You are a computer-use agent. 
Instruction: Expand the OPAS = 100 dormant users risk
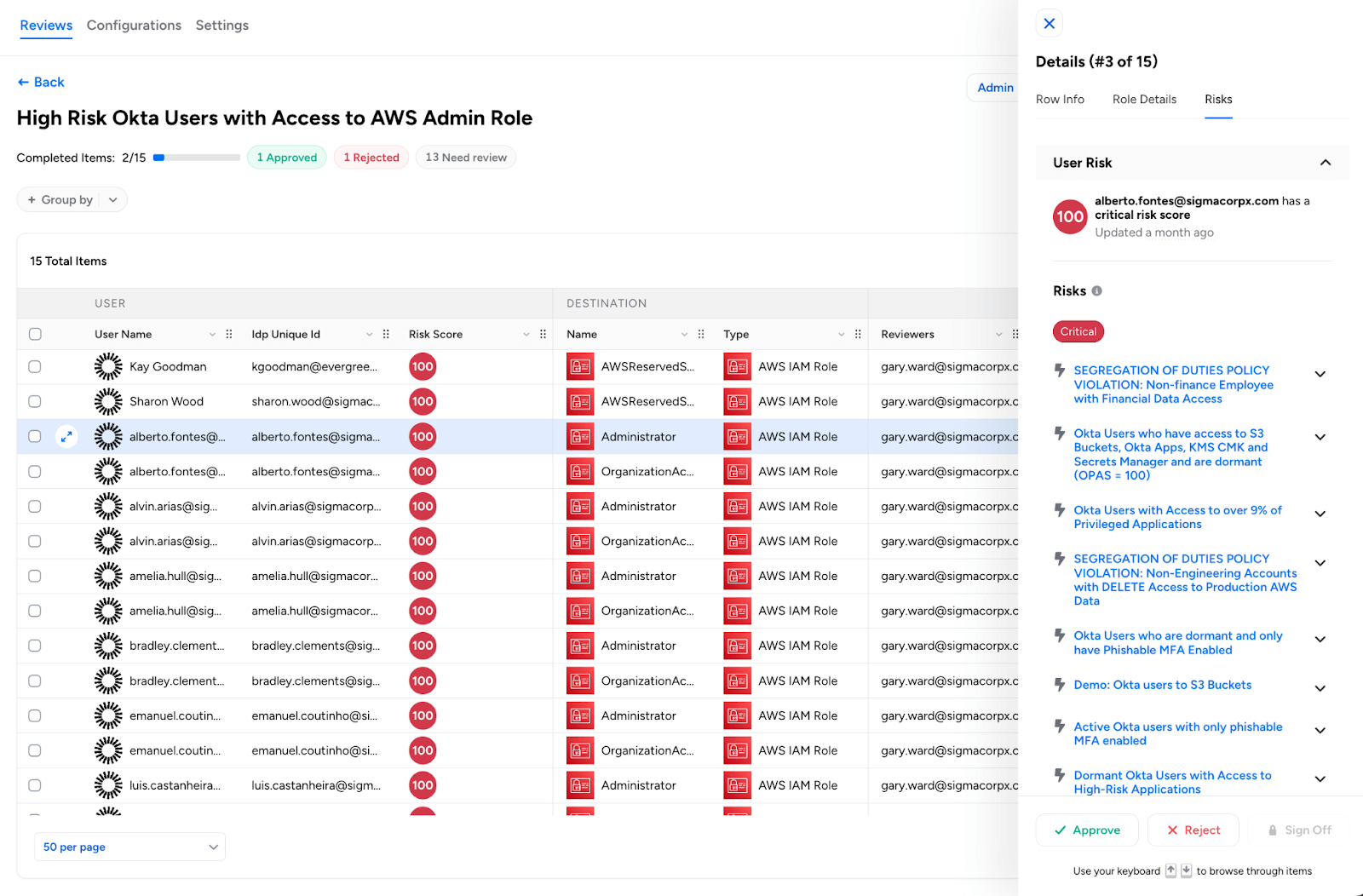(x=1320, y=437)
